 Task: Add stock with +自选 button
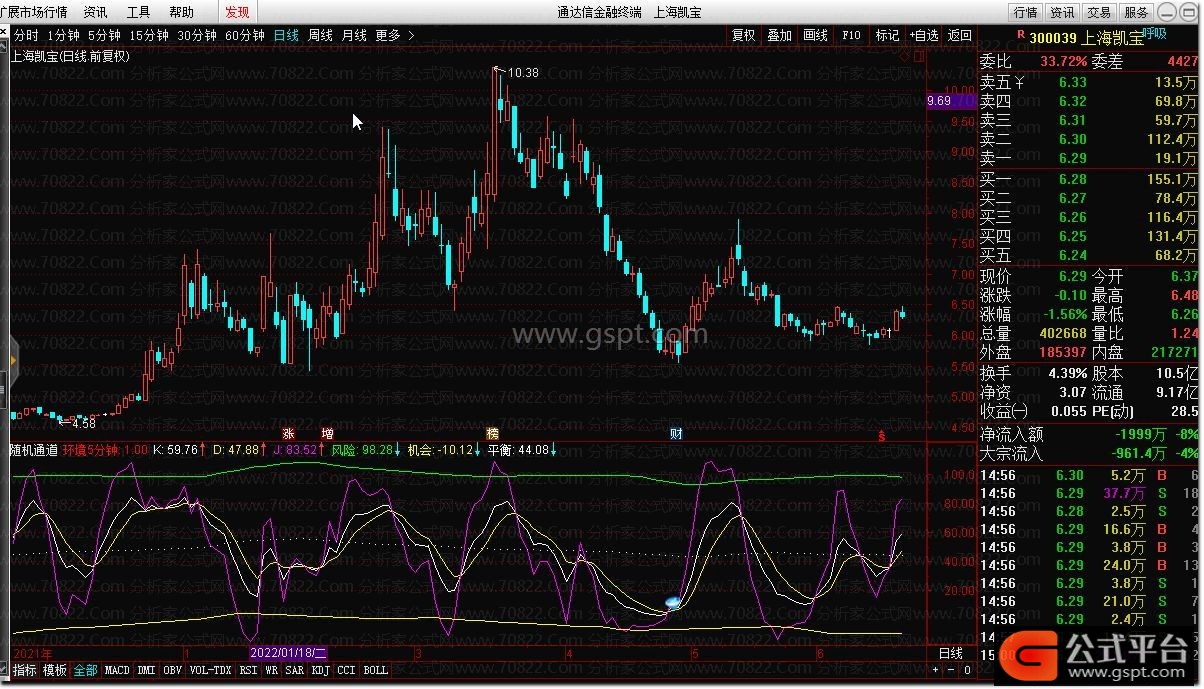click(x=923, y=35)
